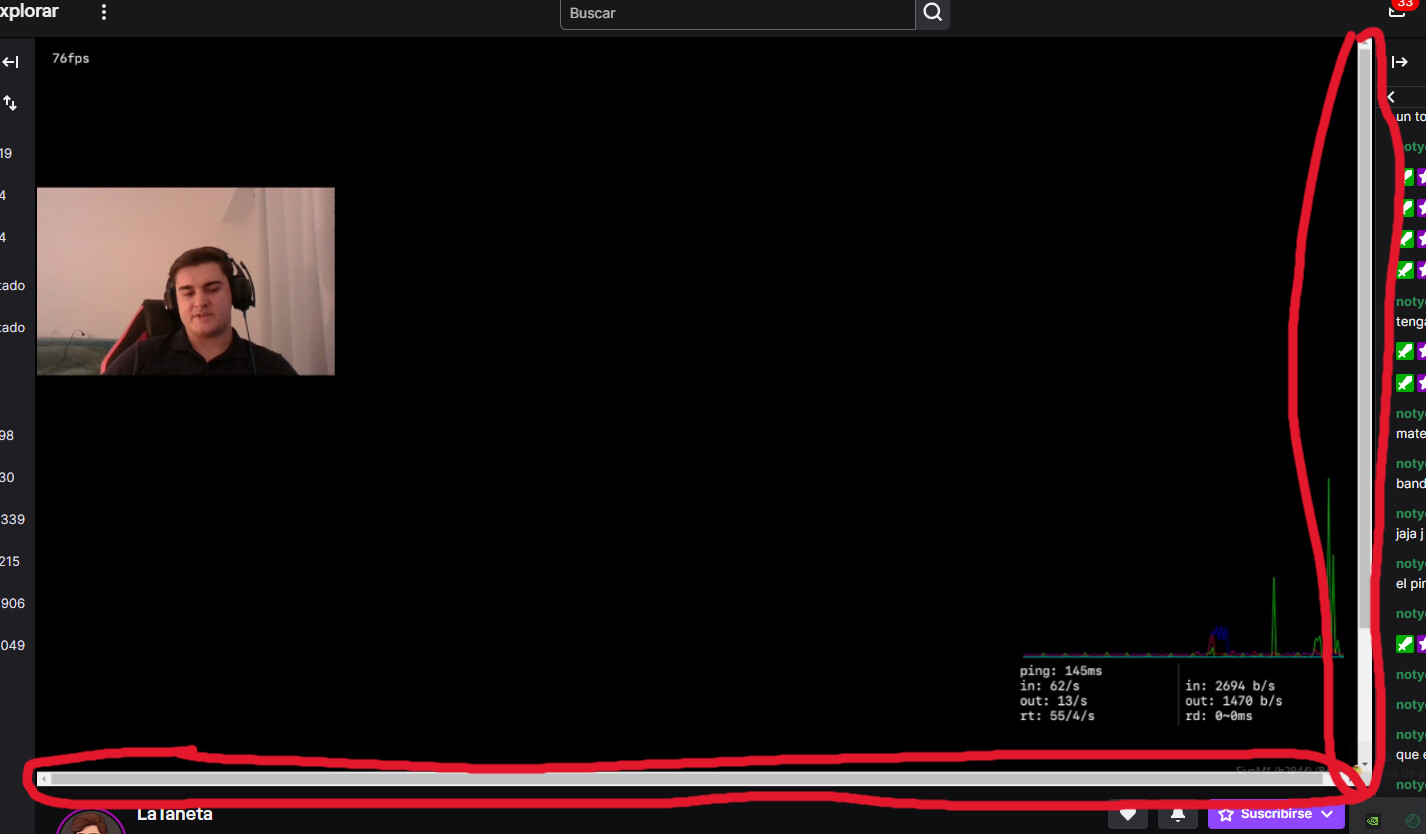
Task: Click the "in: 2694 b/s" readout
Action: click(1230, 686)
